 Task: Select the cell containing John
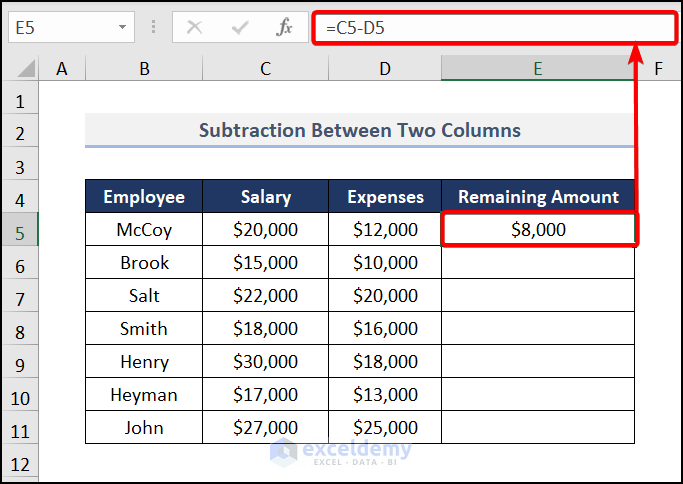point(144,428)
